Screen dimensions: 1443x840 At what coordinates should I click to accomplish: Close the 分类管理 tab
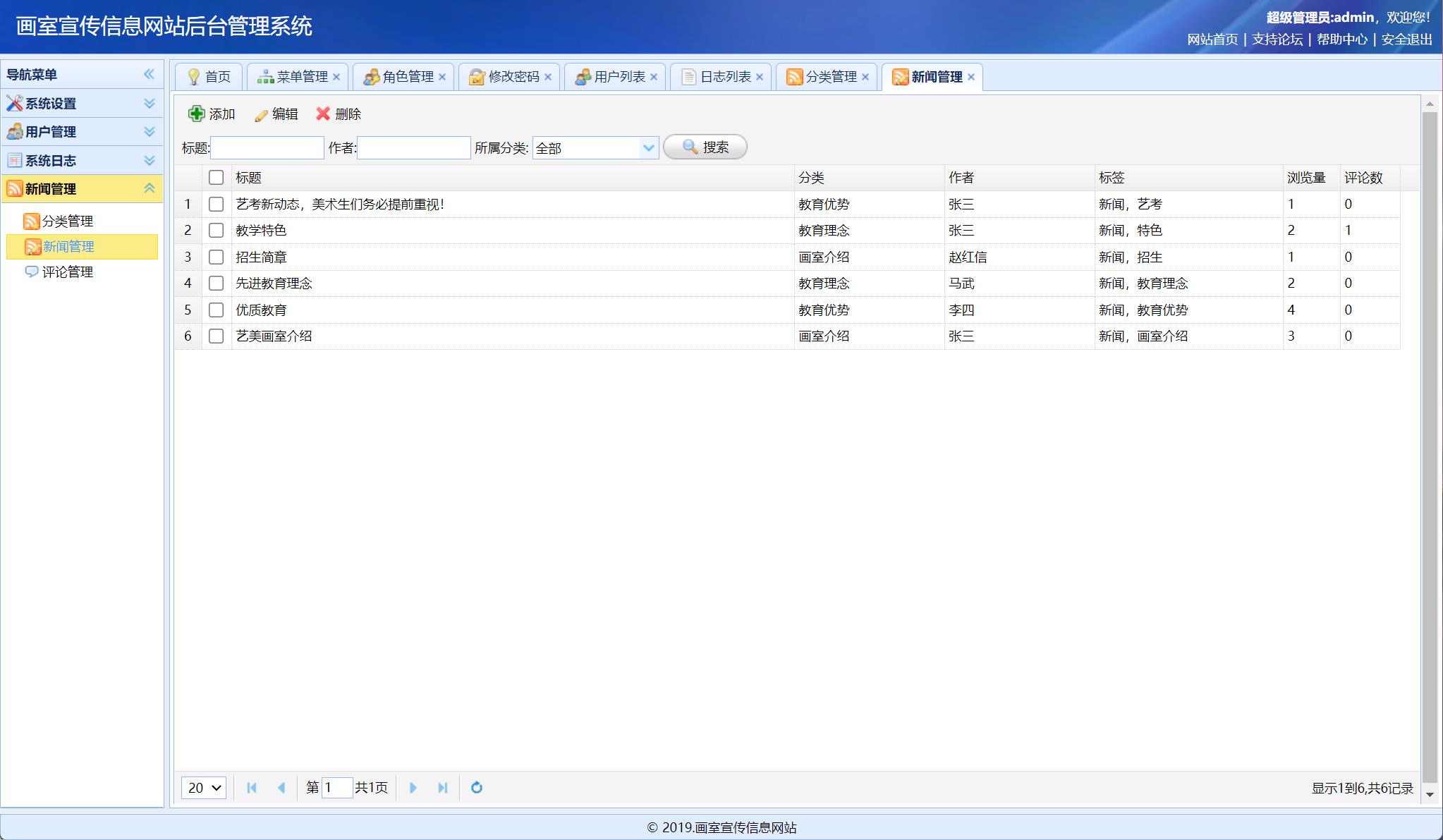(x=865, y=77)
